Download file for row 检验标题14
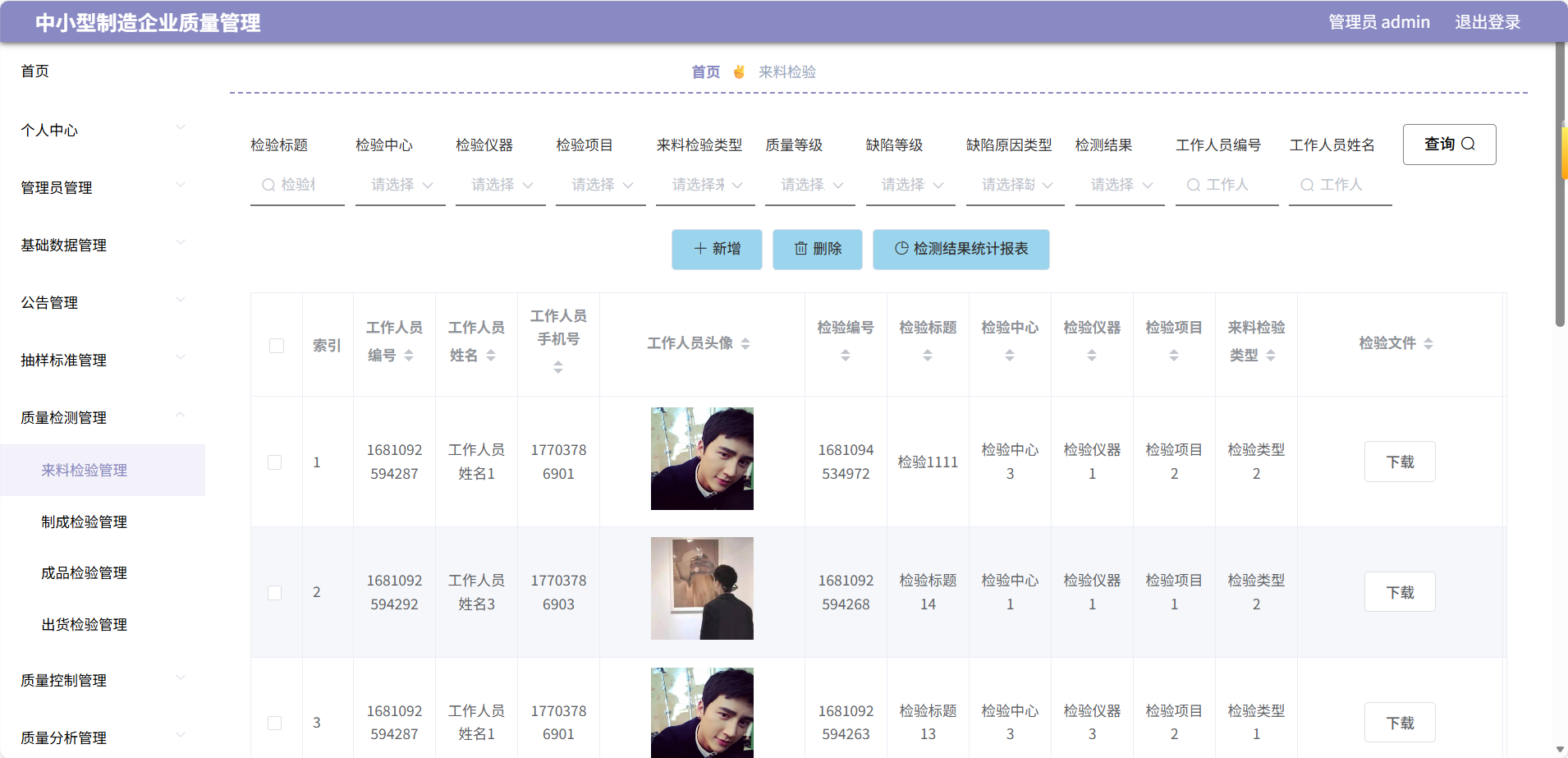This screenshot has height=758, width=1568. (x=1400, y=592)
